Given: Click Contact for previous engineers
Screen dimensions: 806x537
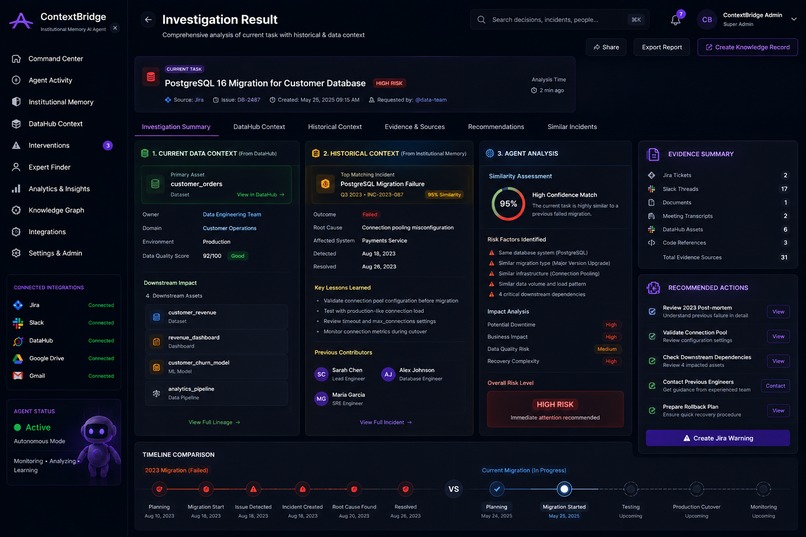Looking at the screenshot, I should 775,386.
